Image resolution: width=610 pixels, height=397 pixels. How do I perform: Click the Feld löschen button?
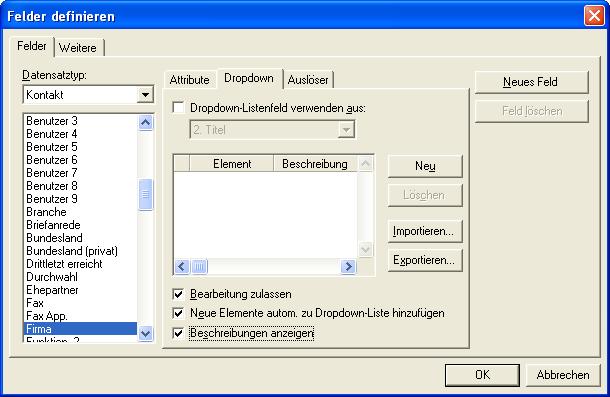531,111
